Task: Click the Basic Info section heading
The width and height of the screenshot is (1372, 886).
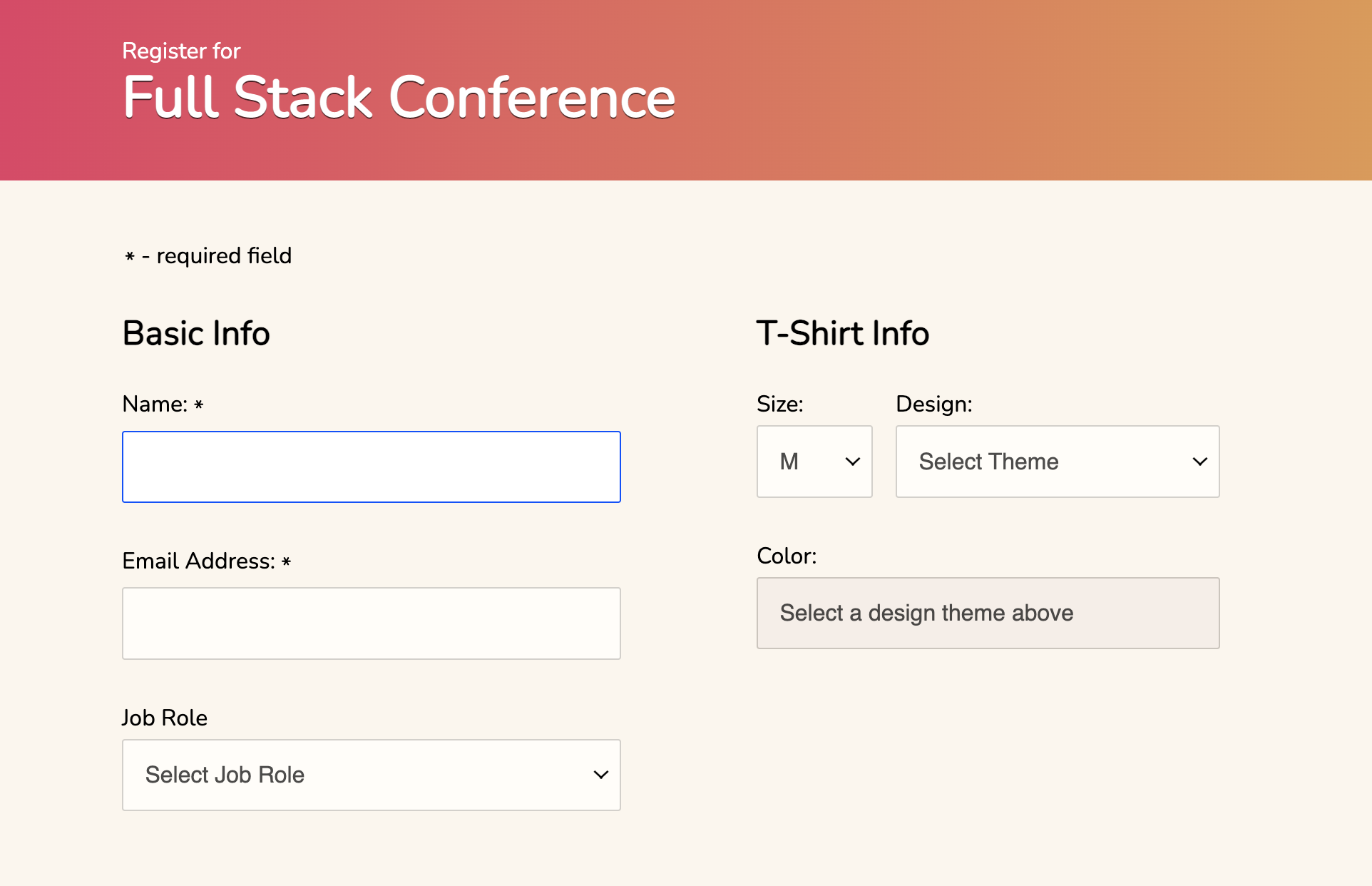Action: pos(196,333)
